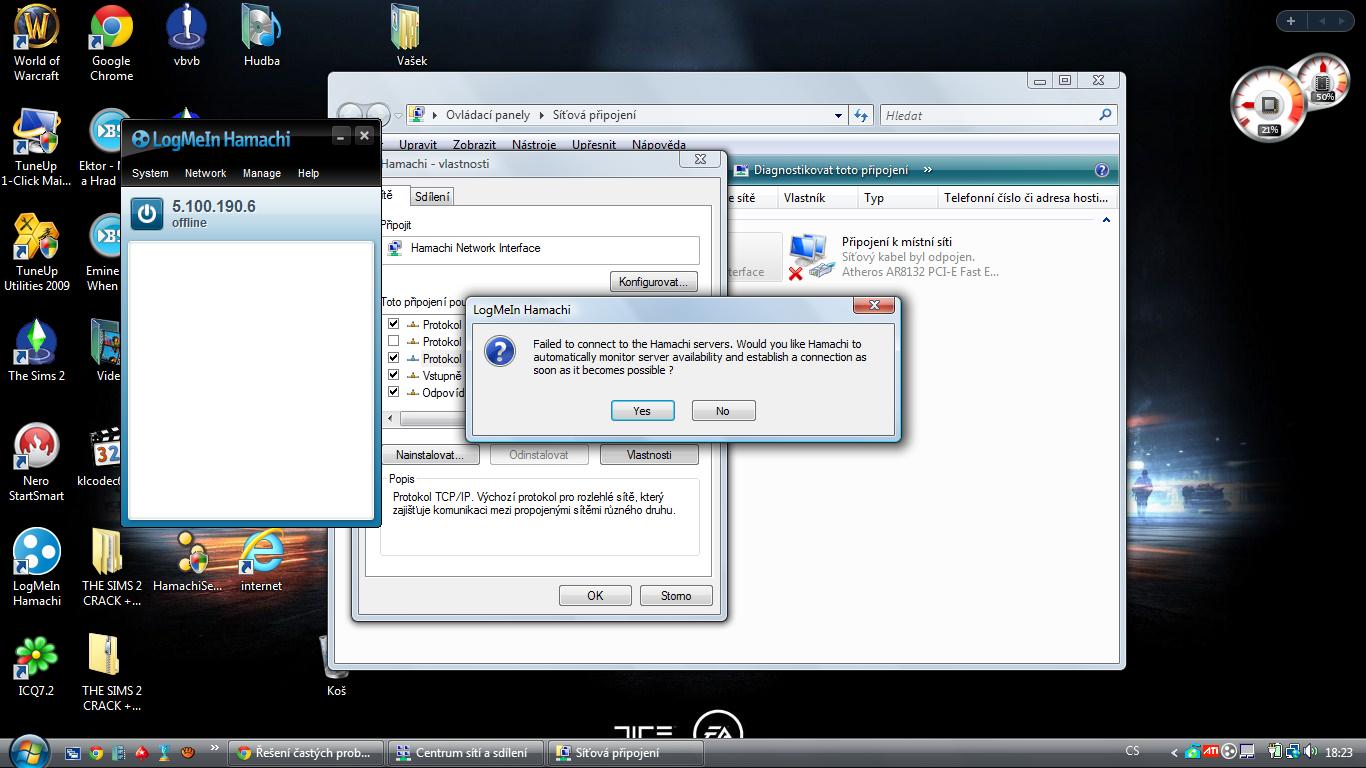Select the Připojení k místní síti adapter icon
The height and width of the screenshot is (768, 1366).
[x=809, y=257]
